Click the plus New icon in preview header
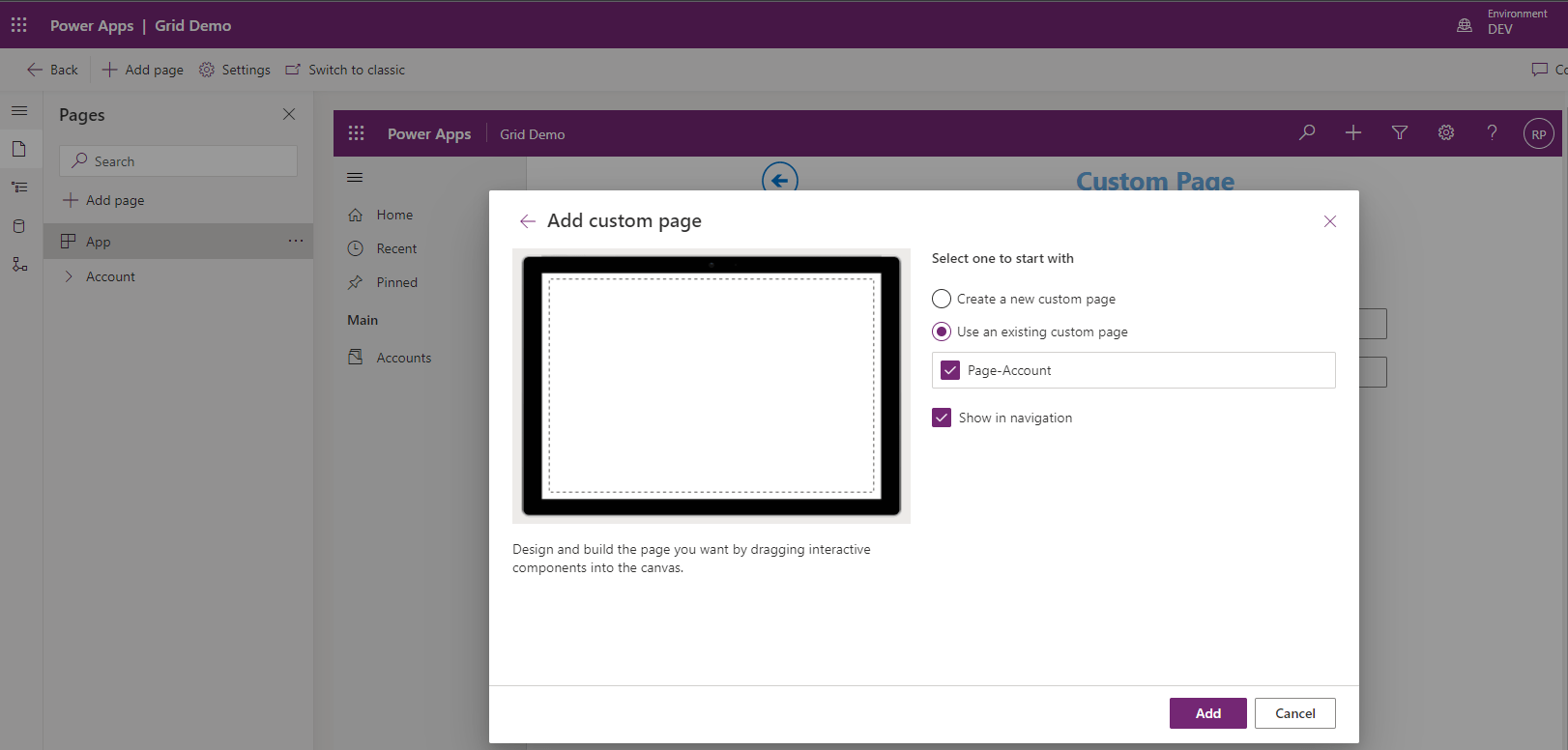The width and height of the screenshot is (1568, 750). click(x=1353, y=133)
